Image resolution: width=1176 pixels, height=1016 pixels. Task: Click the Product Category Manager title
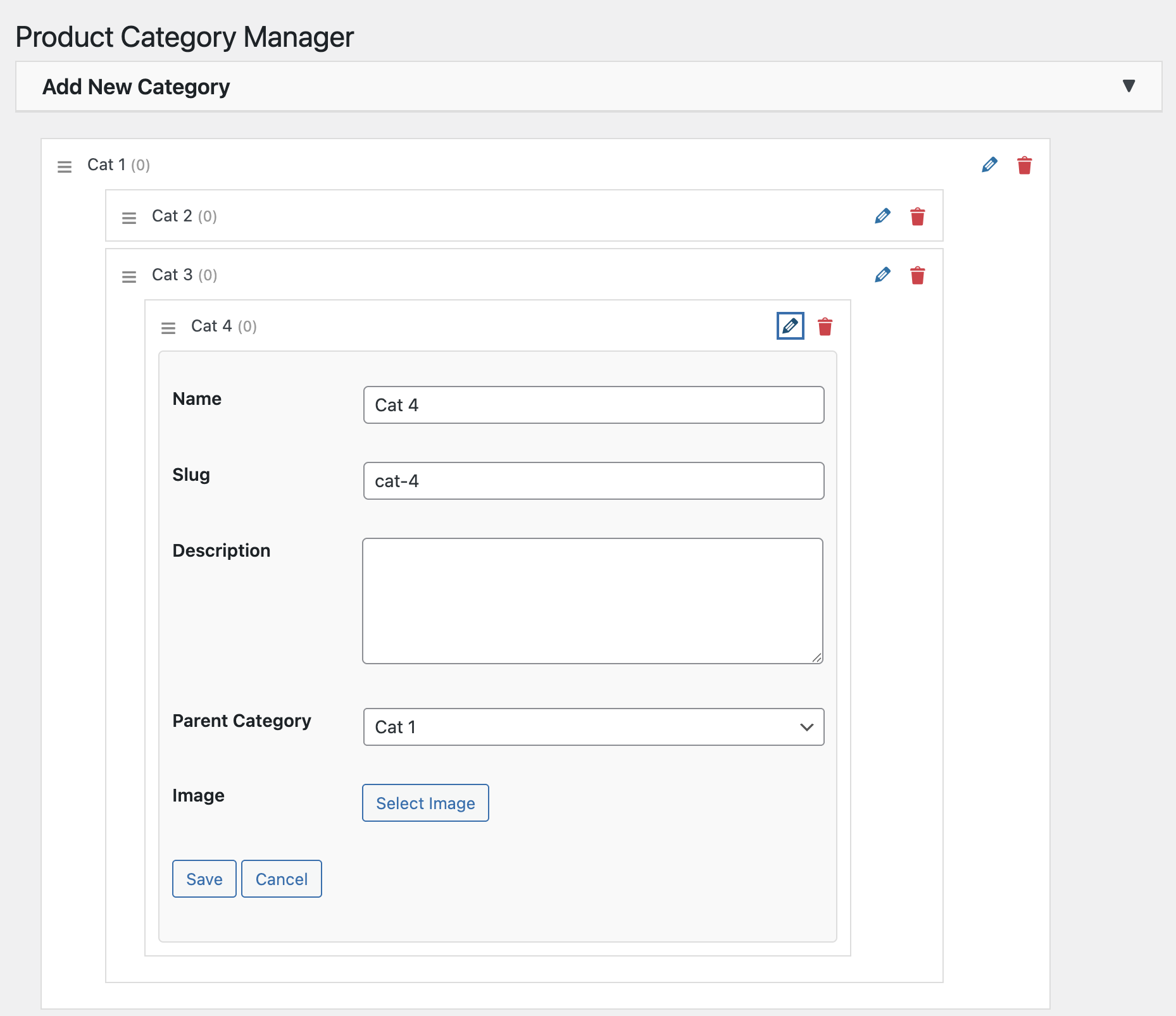tap(184, 37)
